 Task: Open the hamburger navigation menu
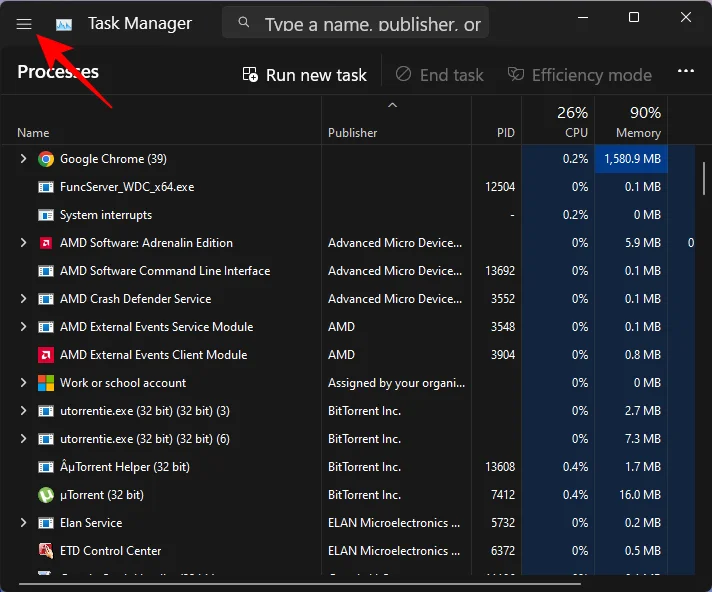pyautogui.click(x=24, y=24)
